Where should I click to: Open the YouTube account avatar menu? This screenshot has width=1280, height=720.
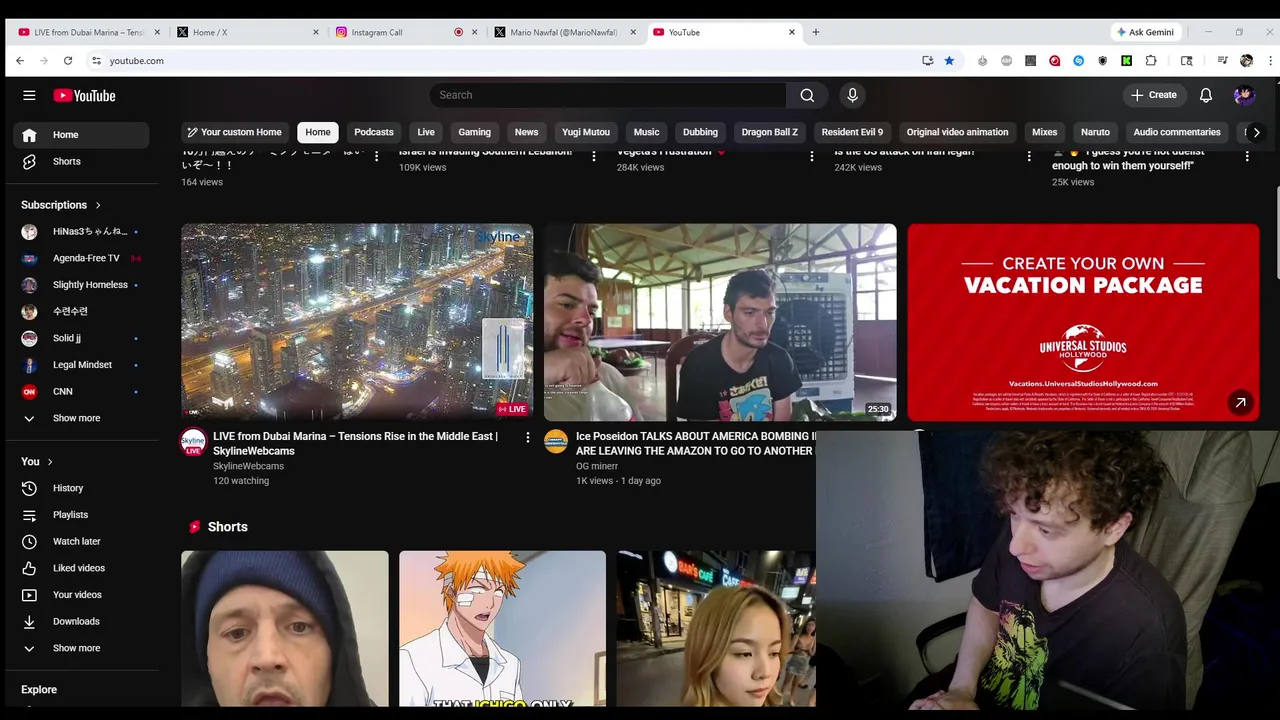click(1244, 95)
